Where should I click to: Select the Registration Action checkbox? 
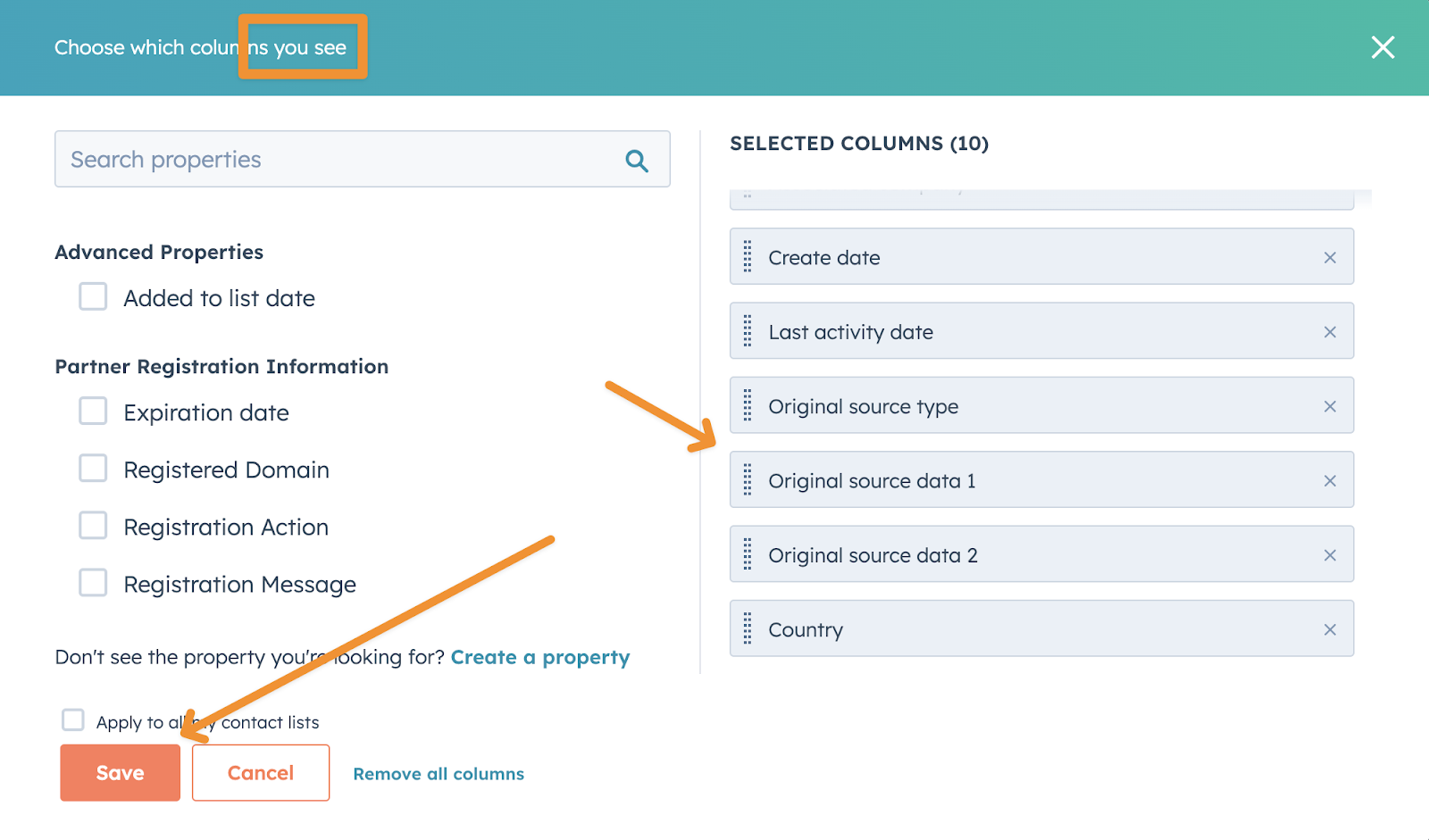93,526
